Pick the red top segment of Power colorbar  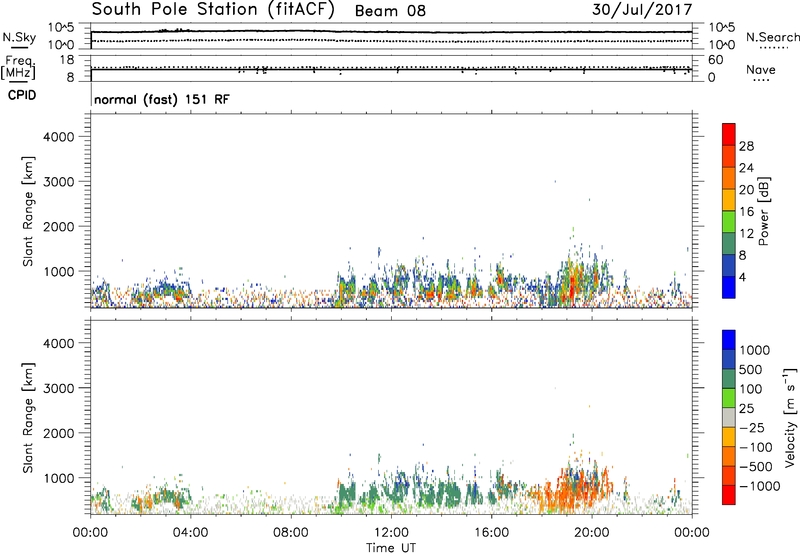pos(729,134)
